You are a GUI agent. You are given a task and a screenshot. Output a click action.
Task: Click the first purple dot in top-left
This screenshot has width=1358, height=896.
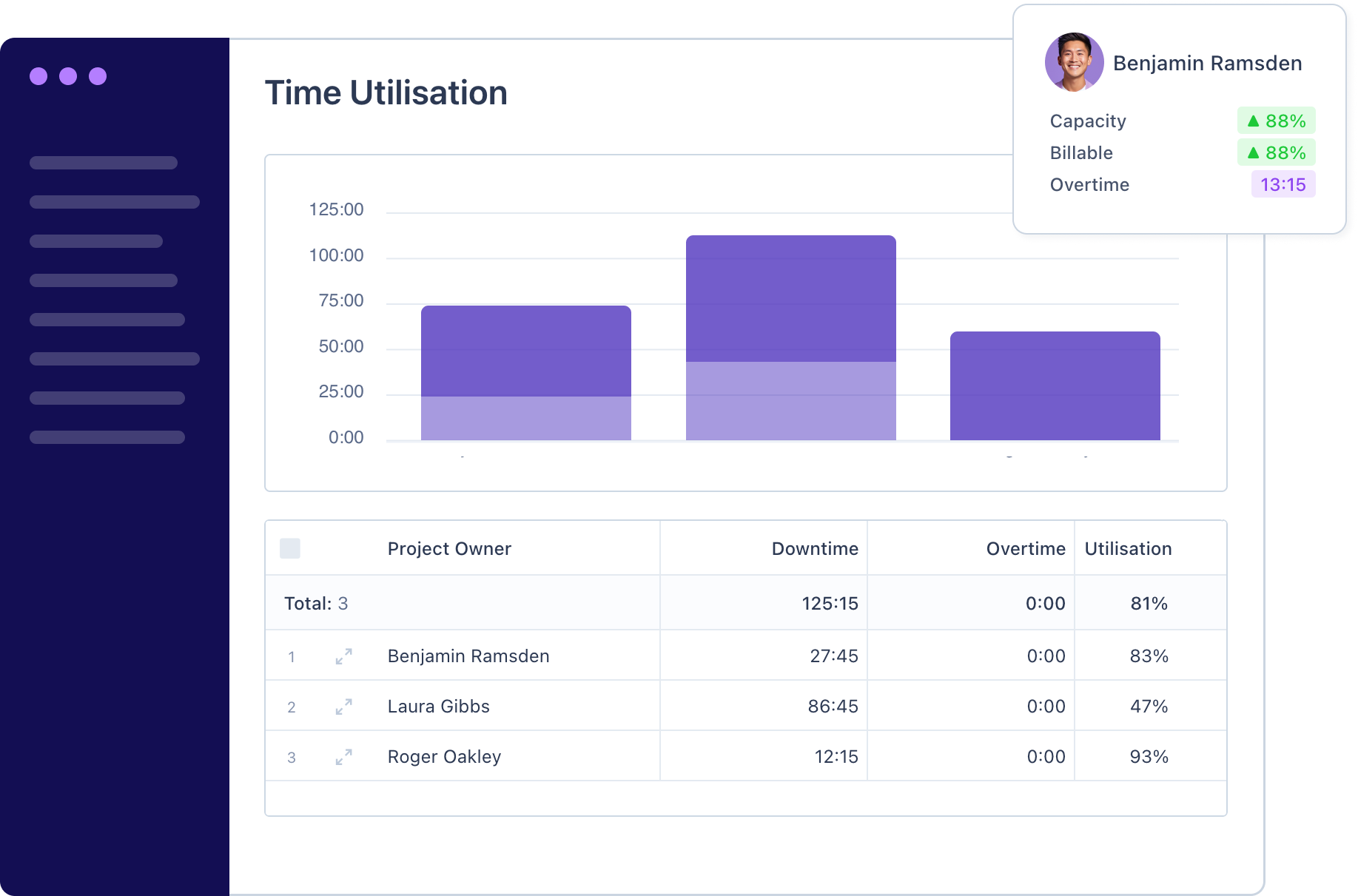click(38, 75)
